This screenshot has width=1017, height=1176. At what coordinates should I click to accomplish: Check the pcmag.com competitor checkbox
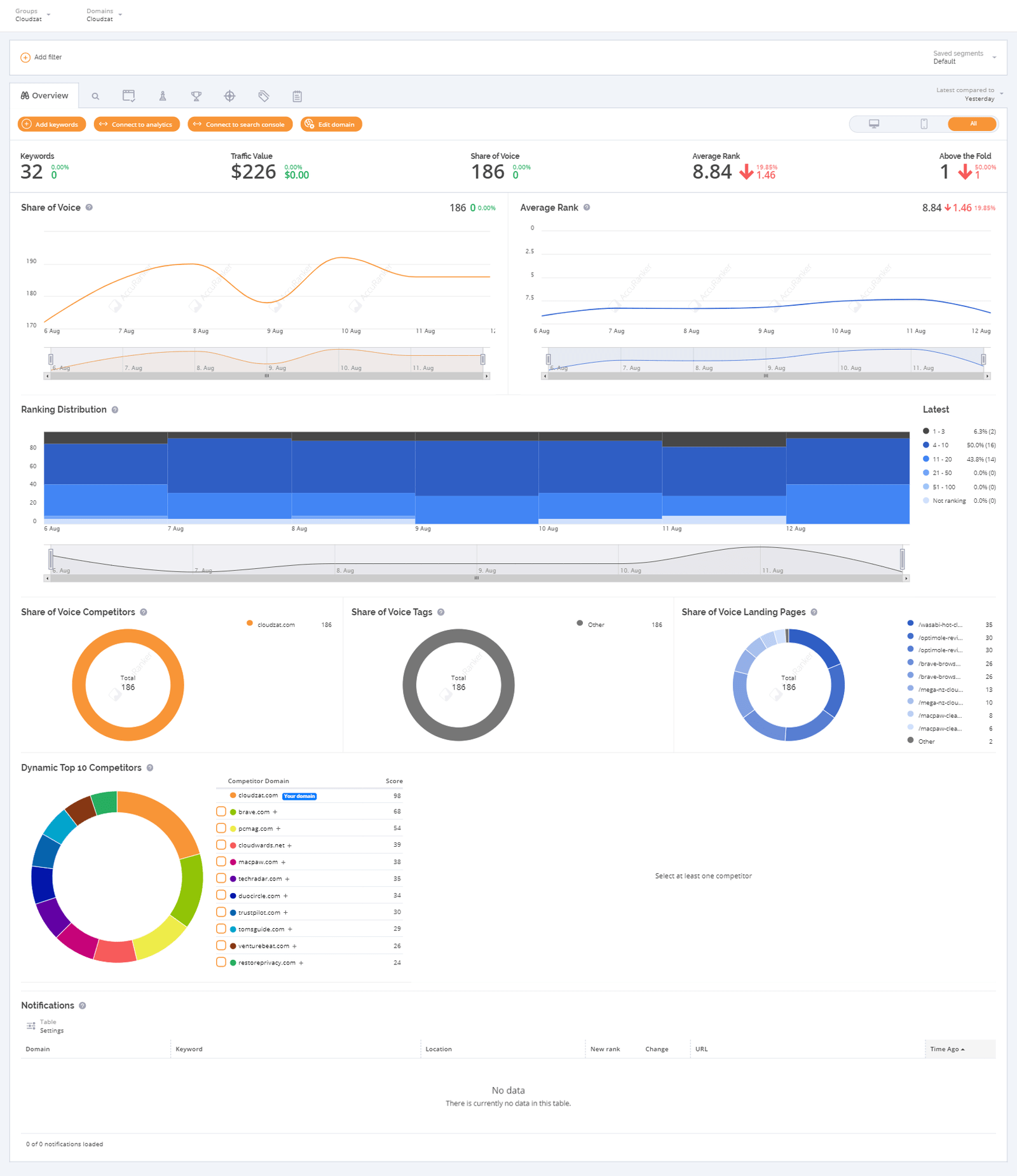click(x=221, y=828)
